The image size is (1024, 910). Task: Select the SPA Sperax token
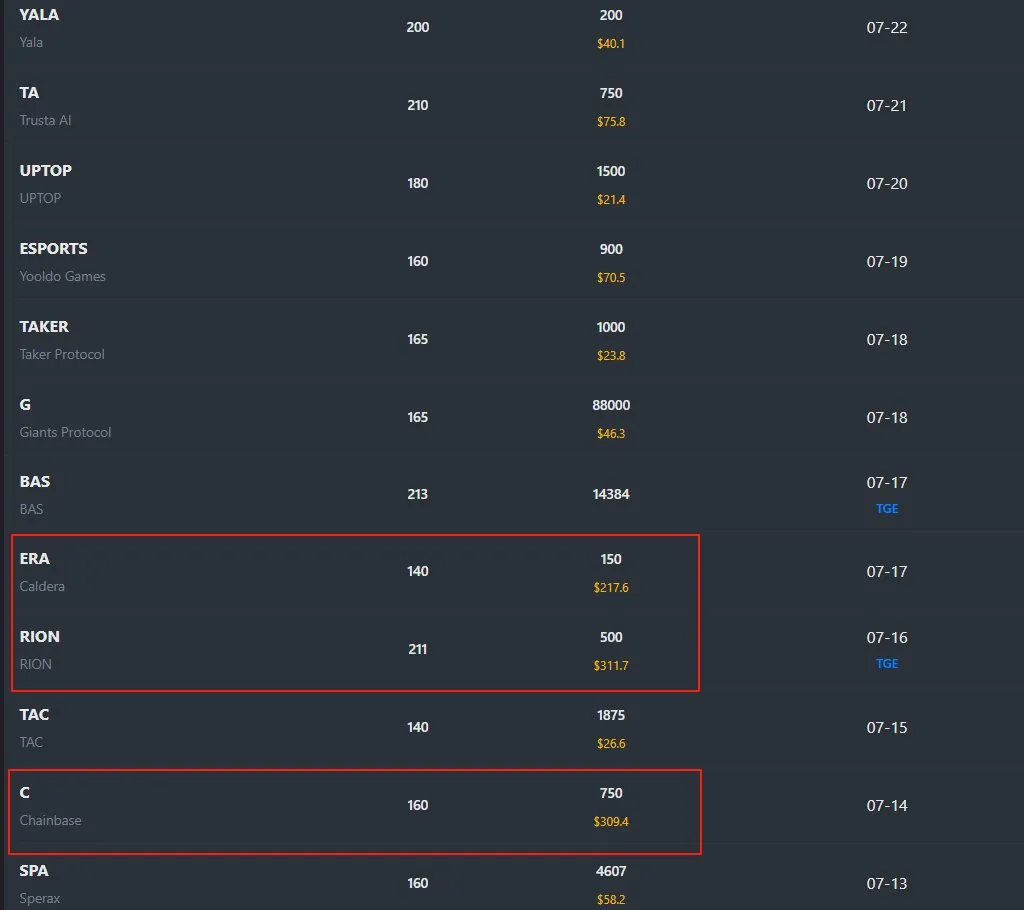click(34, 871)
